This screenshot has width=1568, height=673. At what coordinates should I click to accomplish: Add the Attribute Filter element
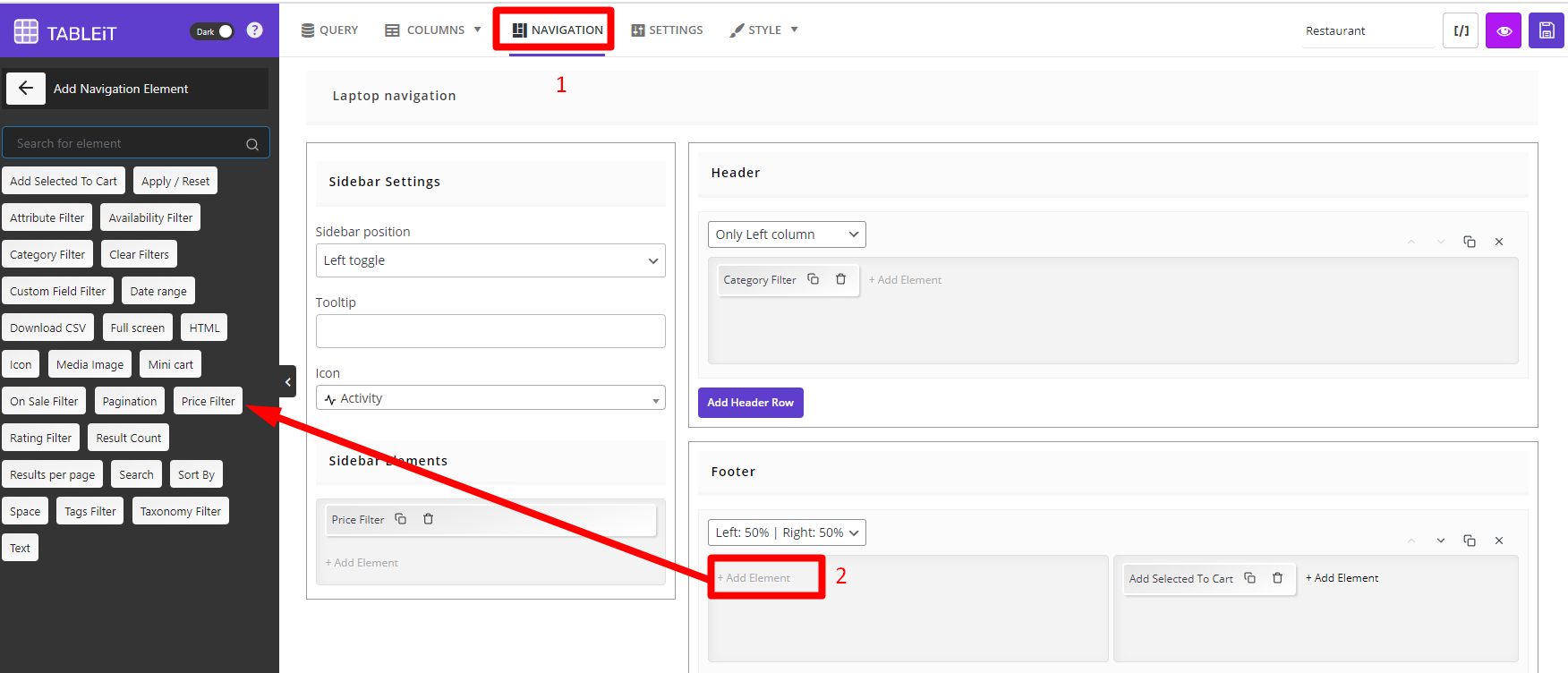pyautogui.click(x=47, y=217)
